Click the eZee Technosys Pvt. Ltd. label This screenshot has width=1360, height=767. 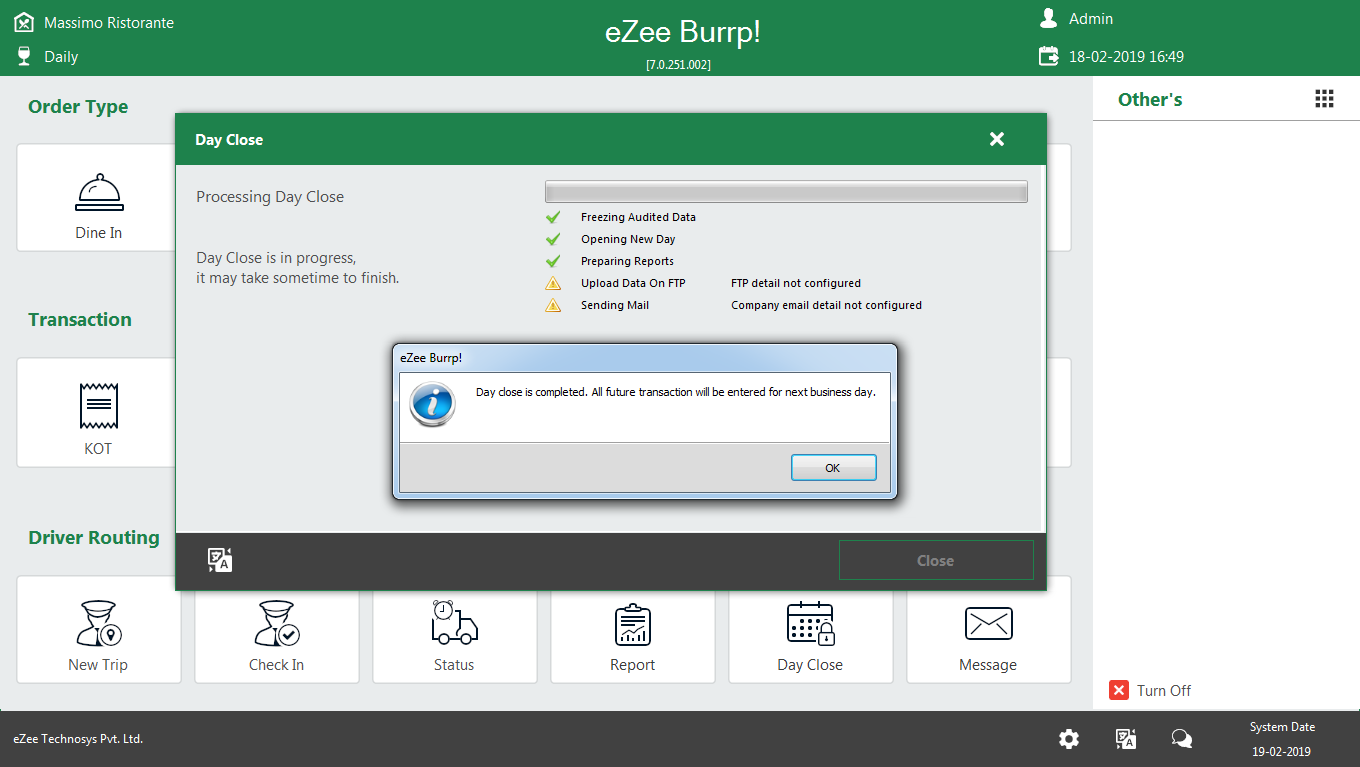[78, 739]
